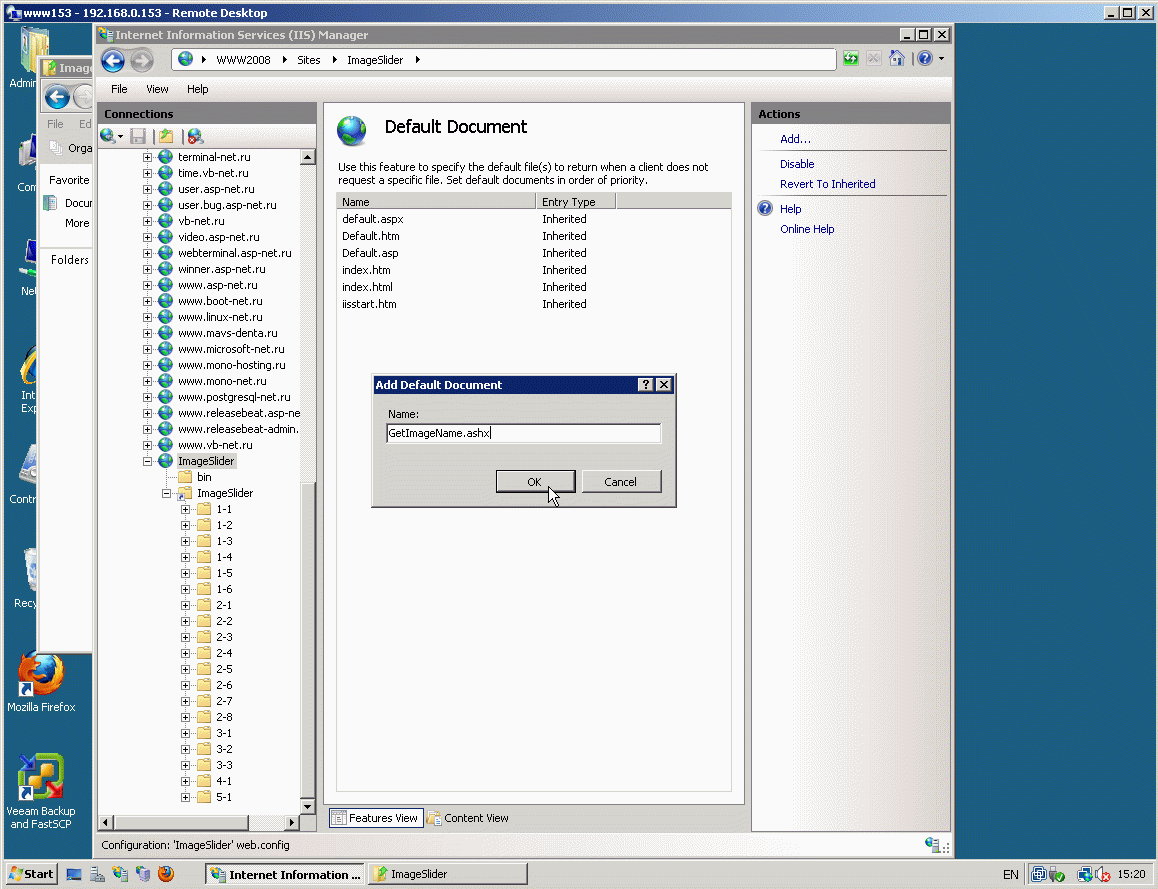Select the index.html document row
1158x889 pixels.
[x=533, y=287]
